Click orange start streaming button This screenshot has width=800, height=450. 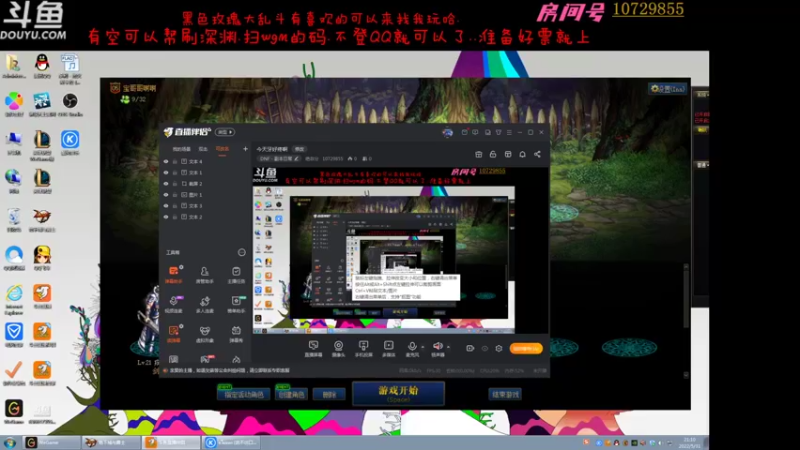click(526, 348)
